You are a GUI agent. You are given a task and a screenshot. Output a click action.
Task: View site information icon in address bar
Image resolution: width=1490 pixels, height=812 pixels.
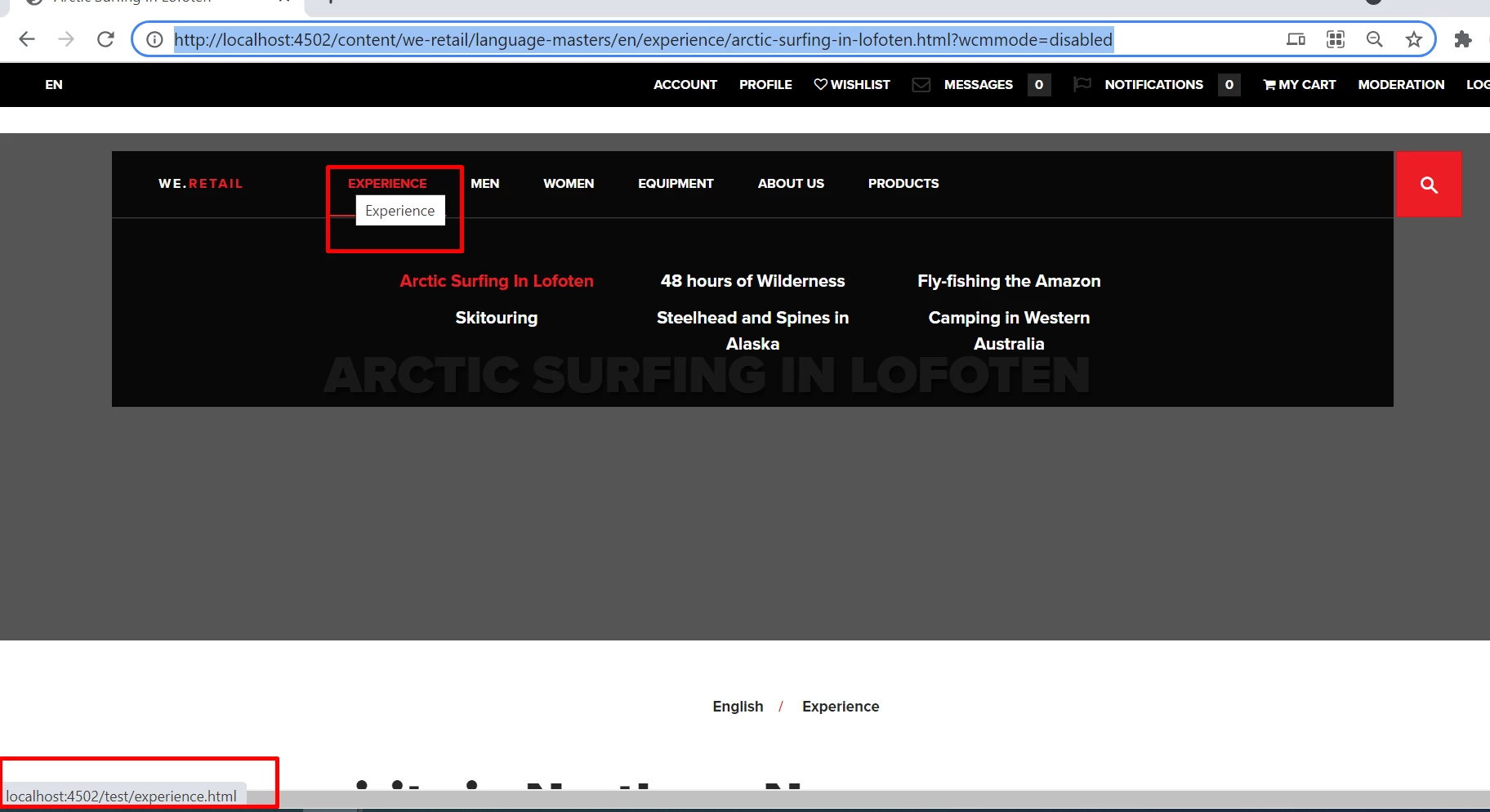click(x=154, y=39)
